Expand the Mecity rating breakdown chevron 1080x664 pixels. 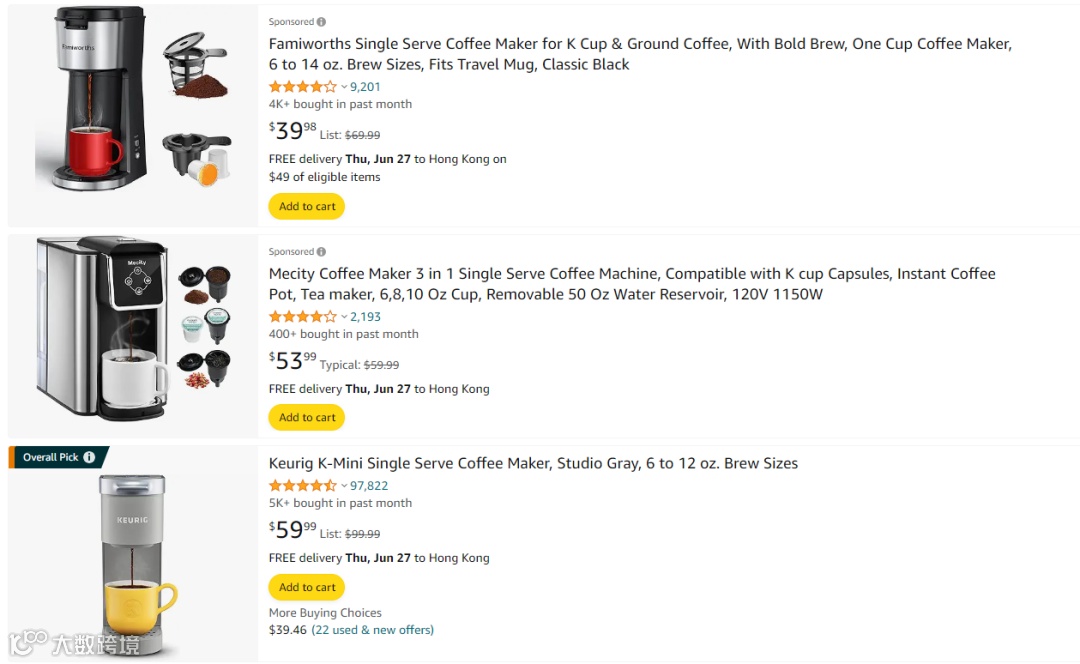[344, 317]
